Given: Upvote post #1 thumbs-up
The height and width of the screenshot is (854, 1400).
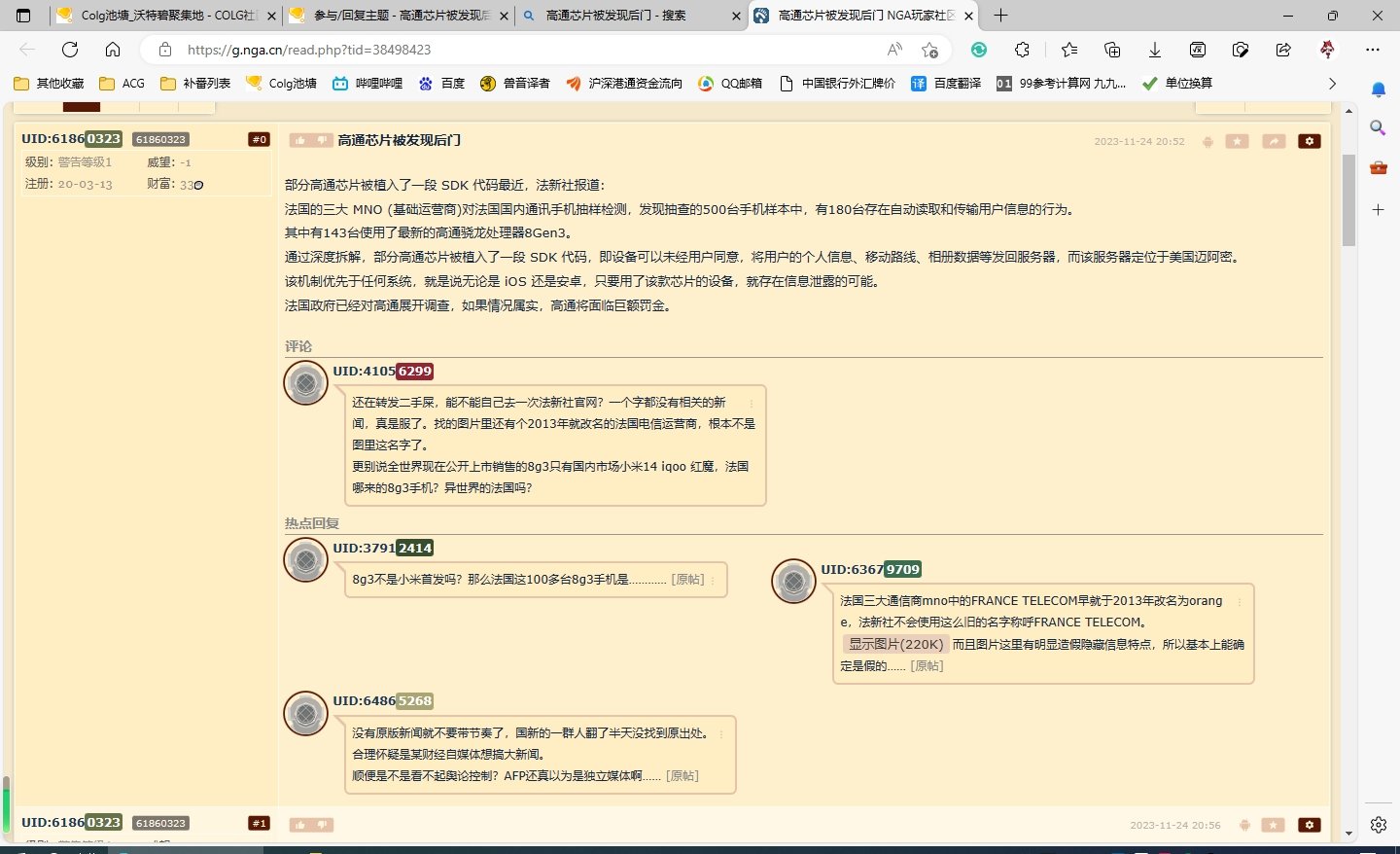Looking at the screenshot, I should coord(300,825).
